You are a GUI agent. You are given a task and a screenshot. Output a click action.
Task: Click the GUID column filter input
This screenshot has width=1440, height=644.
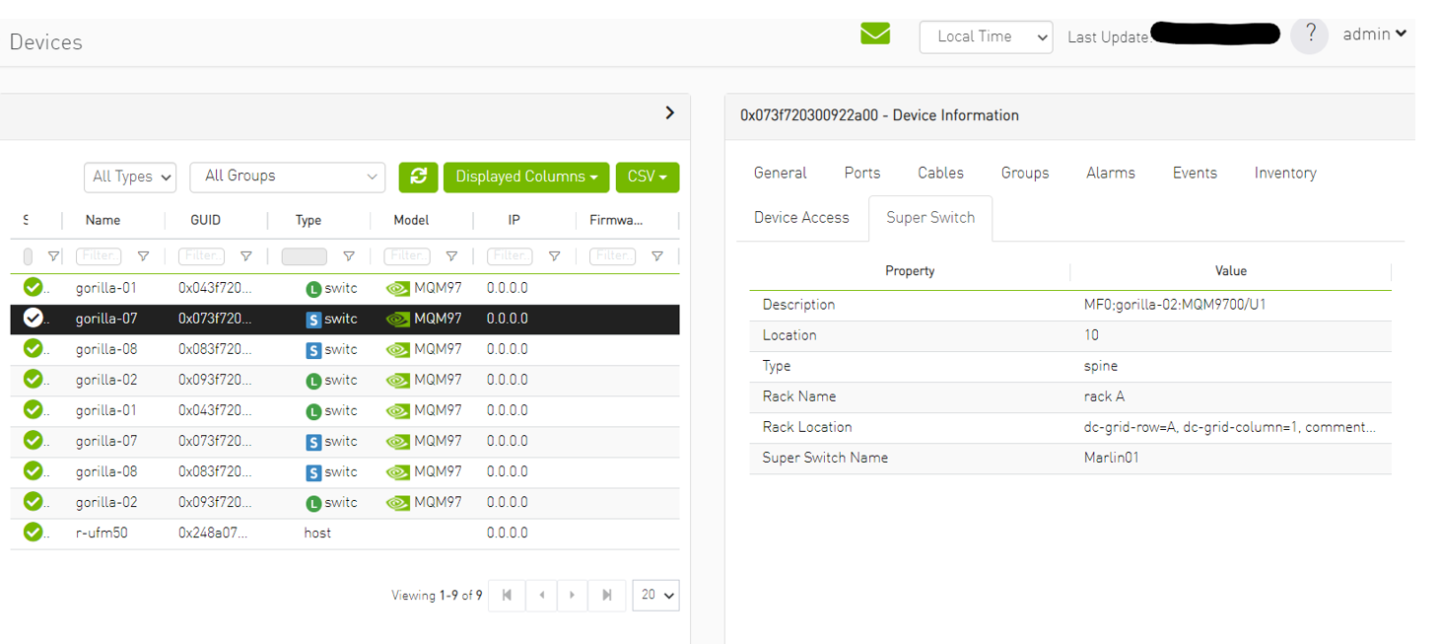click(201, 256)
